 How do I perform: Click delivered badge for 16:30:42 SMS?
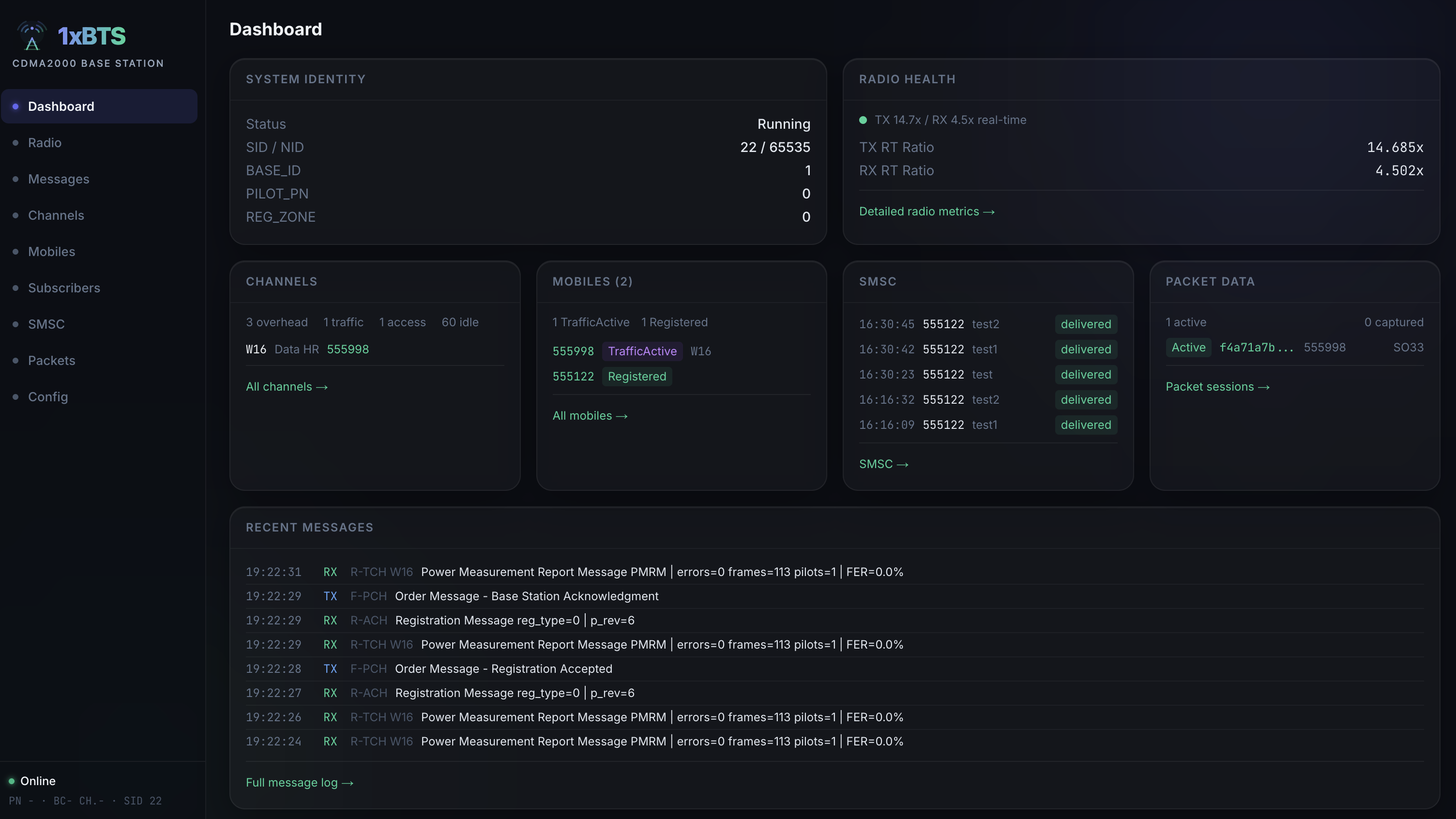(x=1086, y=349)
